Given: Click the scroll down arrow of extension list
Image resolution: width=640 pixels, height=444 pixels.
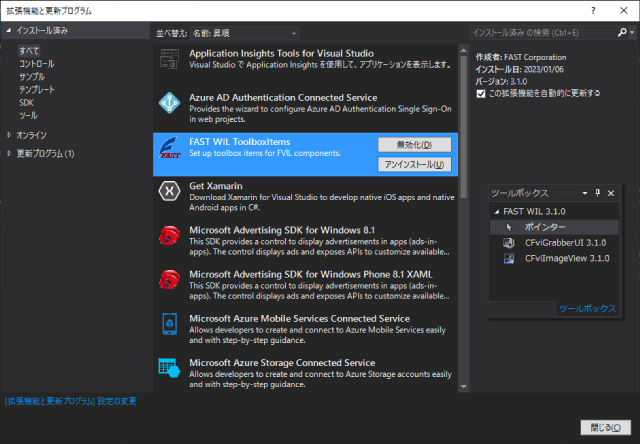Looking at the screenshot, I should (464, 386).
